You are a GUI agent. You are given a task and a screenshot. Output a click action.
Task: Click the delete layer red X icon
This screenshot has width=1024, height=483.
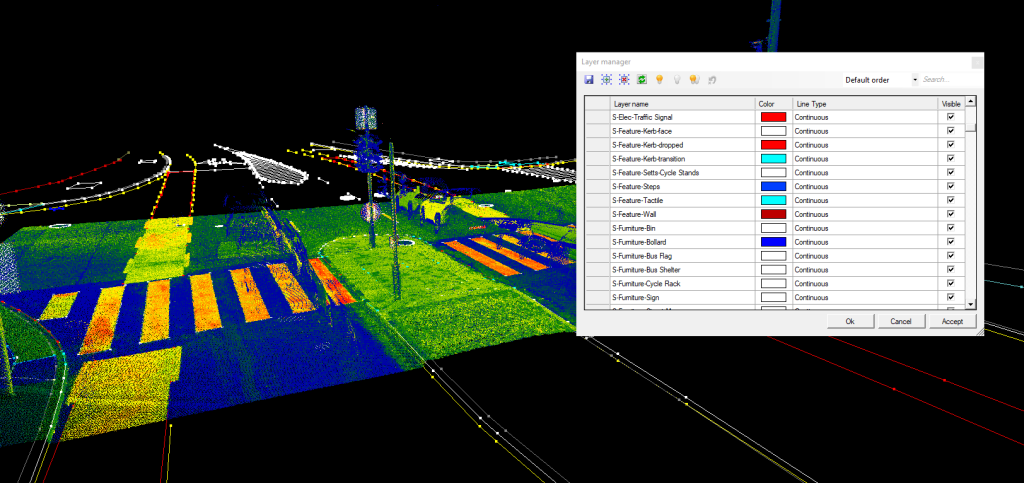[624, 80]
